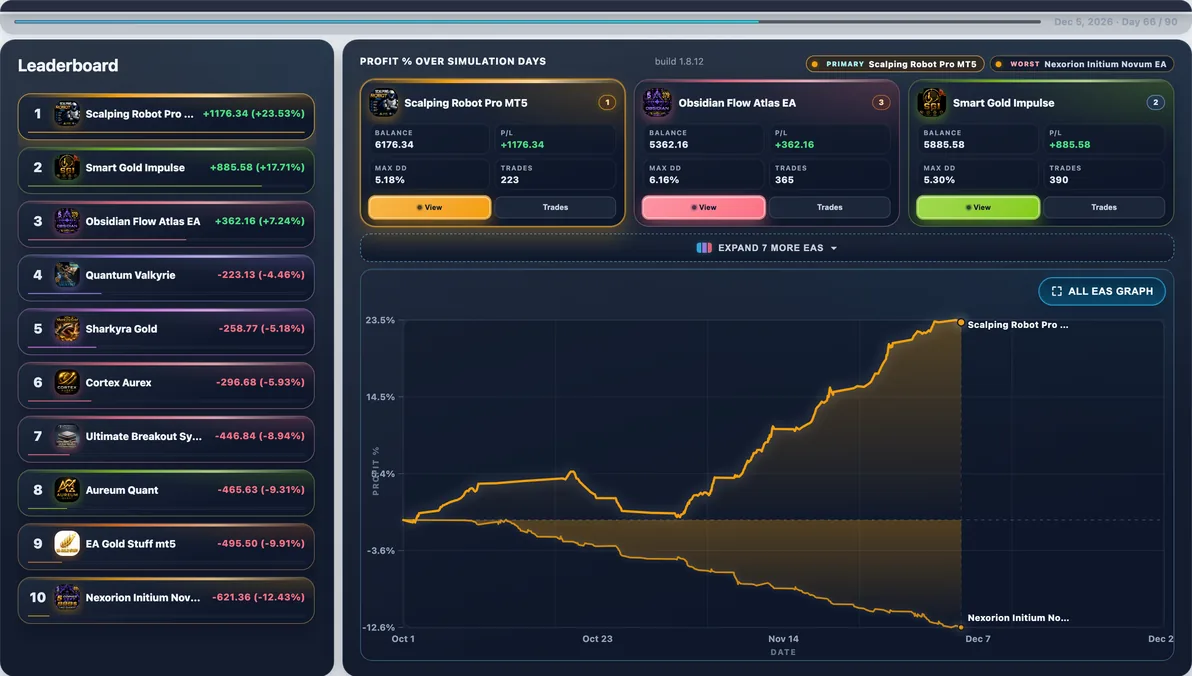This screenshot has height=676, width=1192.
Task: Click the Aureum Quant avatar icon
Action: [x=67, y=490]
